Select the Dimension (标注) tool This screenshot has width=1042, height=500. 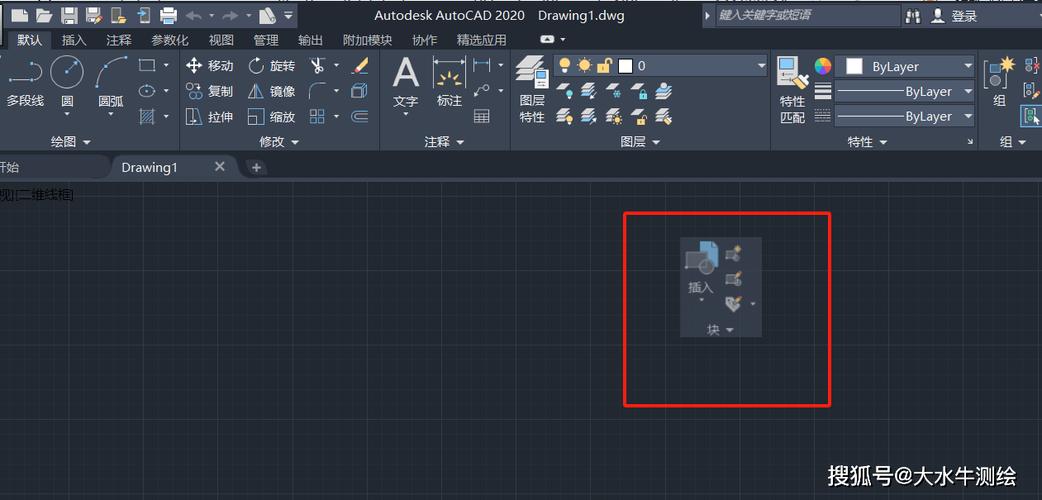click(449, 82)
